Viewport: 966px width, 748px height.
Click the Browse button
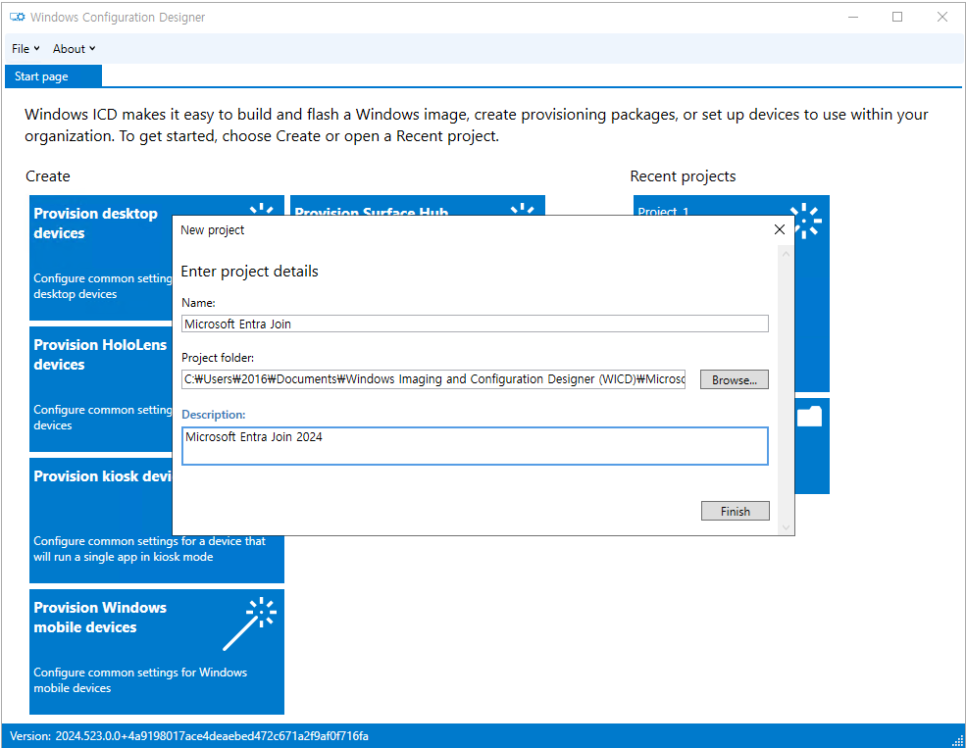coord(734,380)
